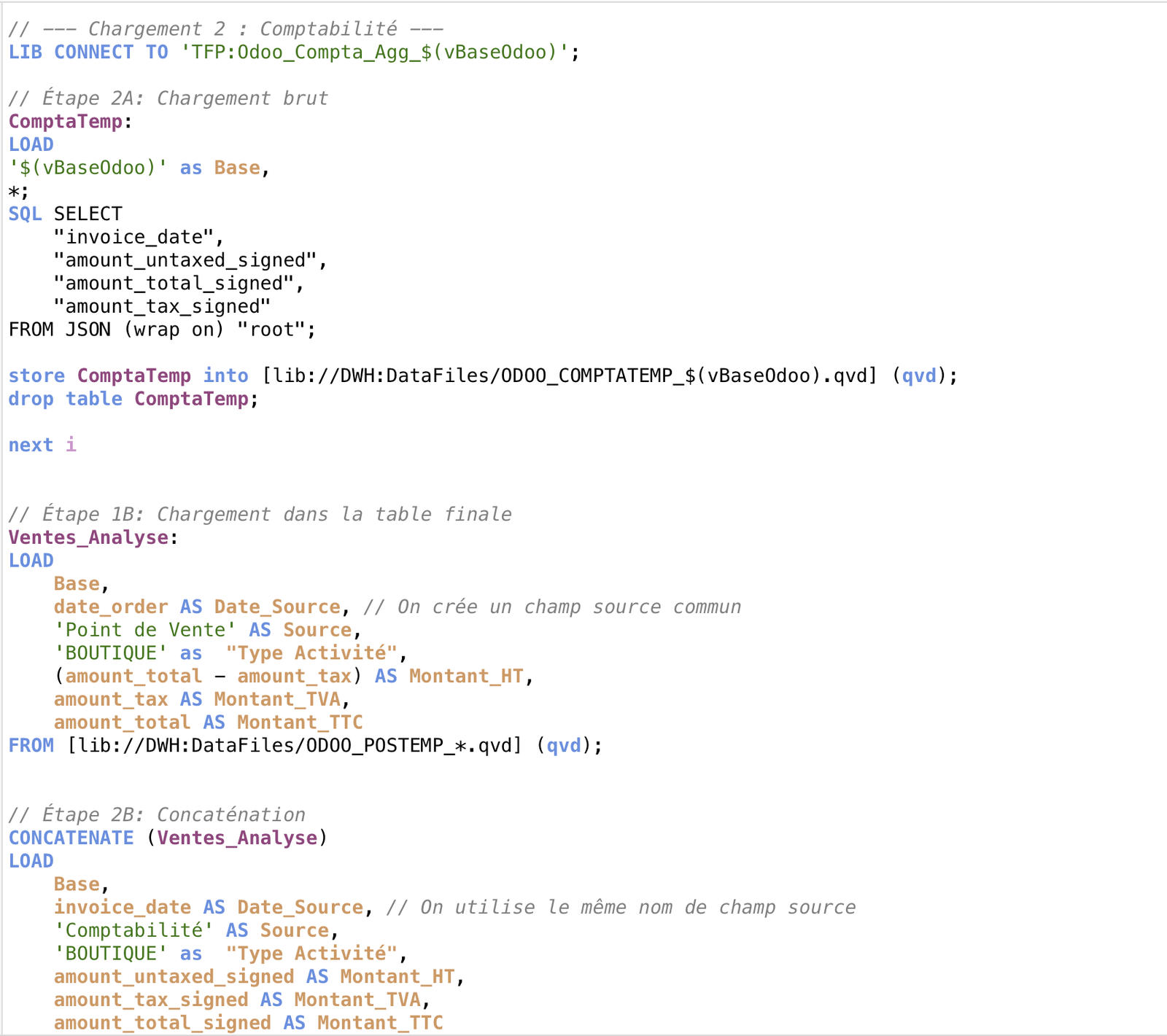Click the '$(vBaseOdoo)' as Base line
The image size is (1167, 1036).
139,168
